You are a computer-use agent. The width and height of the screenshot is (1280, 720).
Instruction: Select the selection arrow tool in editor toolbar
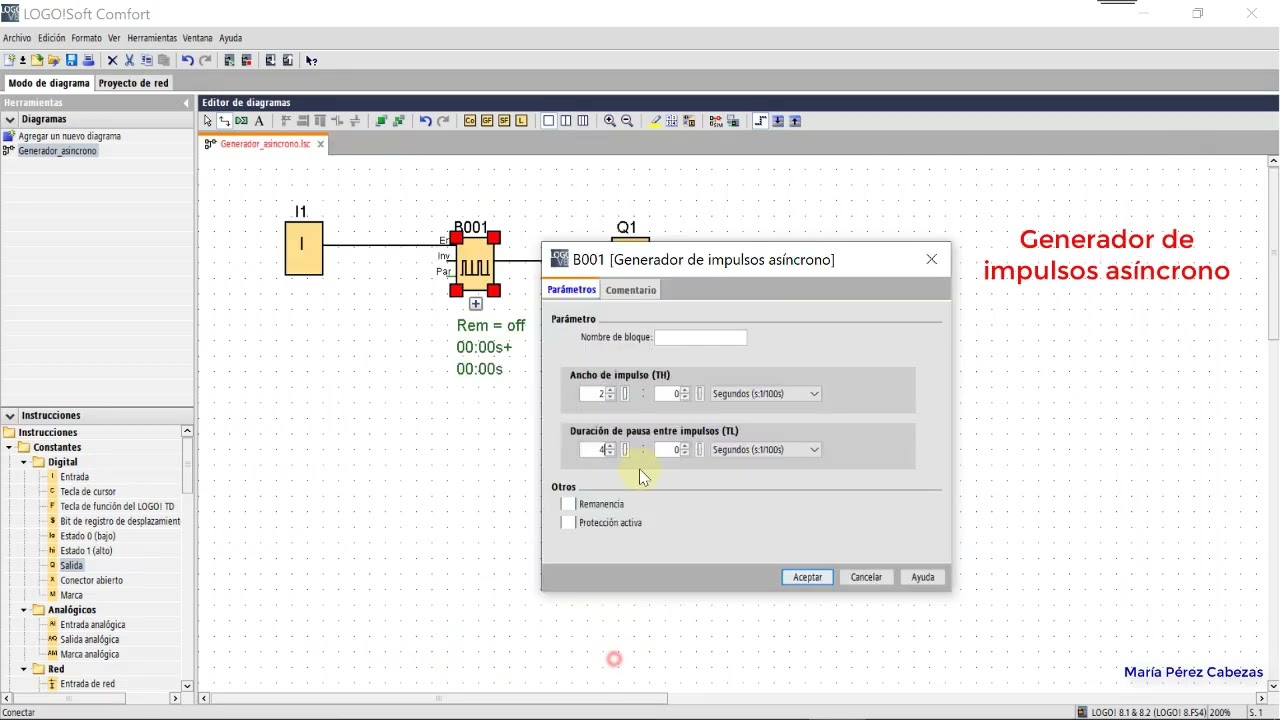[x=207, y=121]
